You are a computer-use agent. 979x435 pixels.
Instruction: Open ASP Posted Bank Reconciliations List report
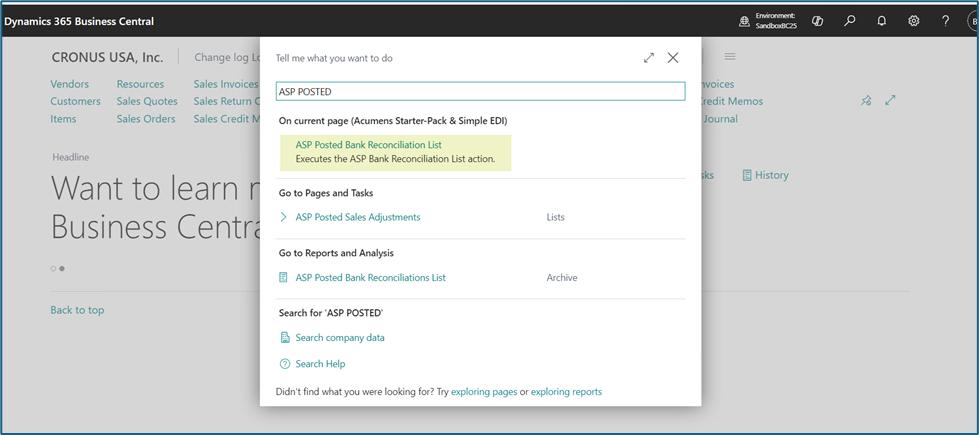click(370, 278)
